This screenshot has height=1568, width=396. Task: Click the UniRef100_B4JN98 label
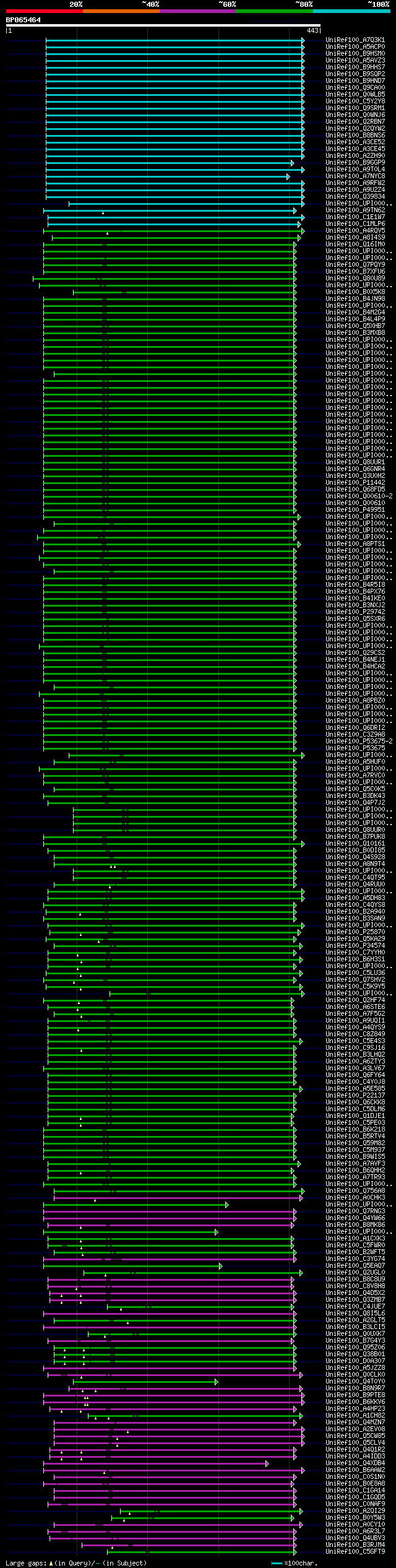coord(355,299)
